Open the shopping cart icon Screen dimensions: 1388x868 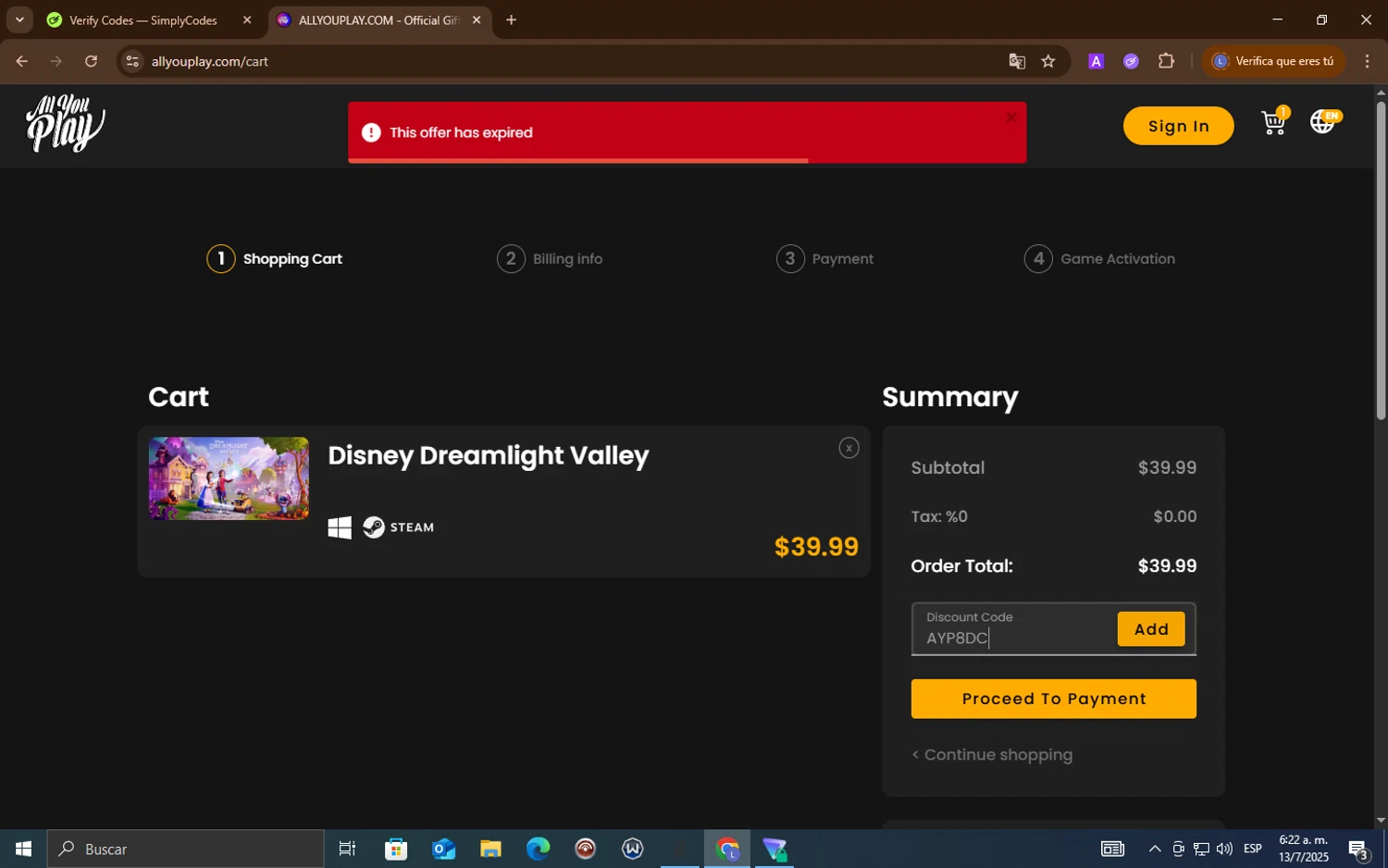(x=1274, y=121)
